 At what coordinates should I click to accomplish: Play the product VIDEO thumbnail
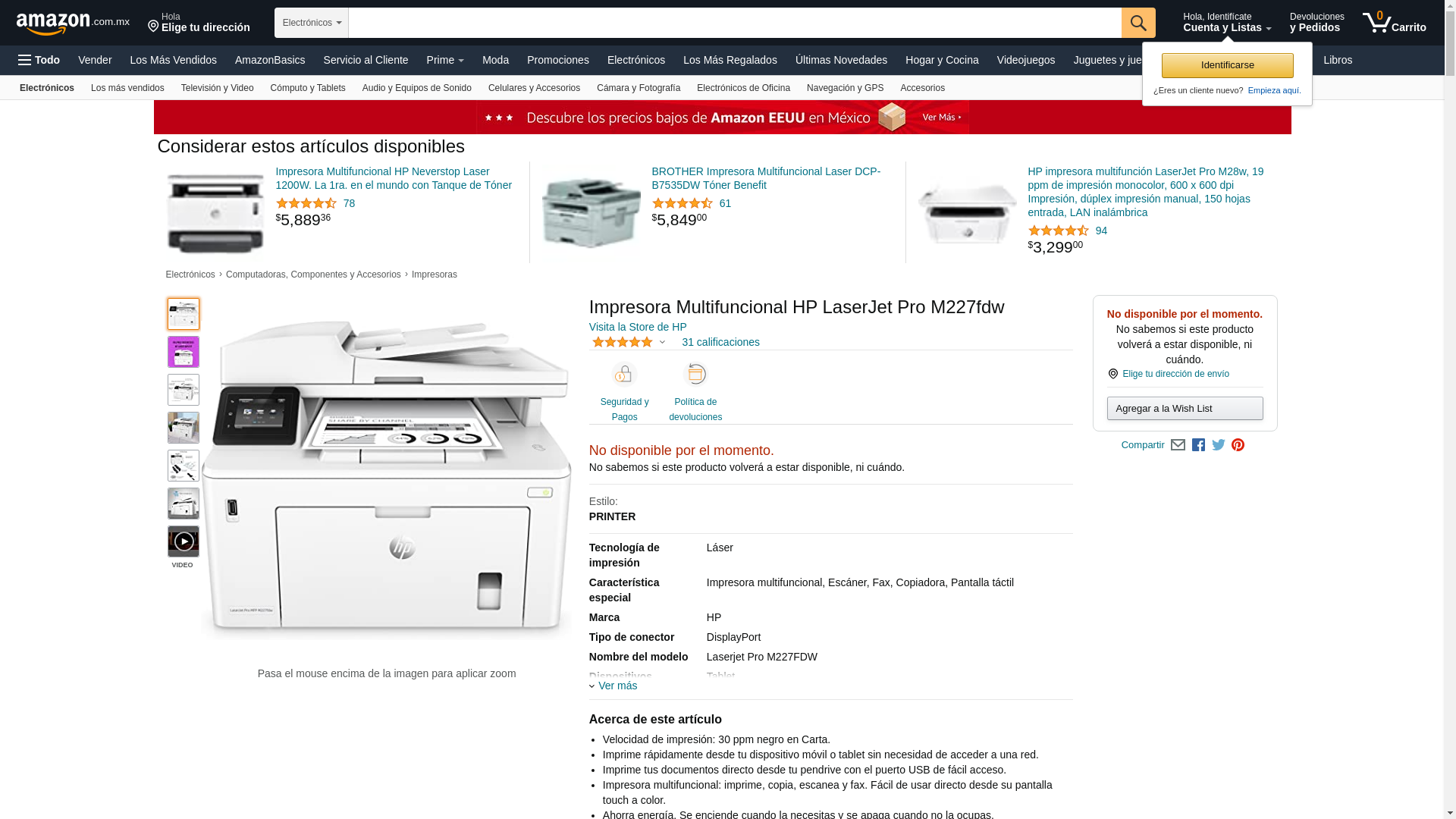pos(184,541)
